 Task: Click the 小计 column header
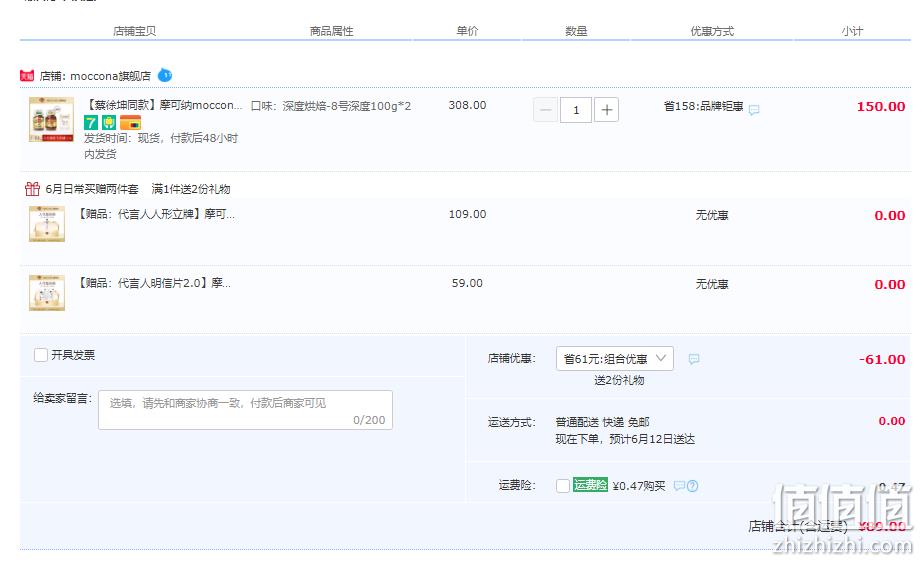[x=852, y=31]
